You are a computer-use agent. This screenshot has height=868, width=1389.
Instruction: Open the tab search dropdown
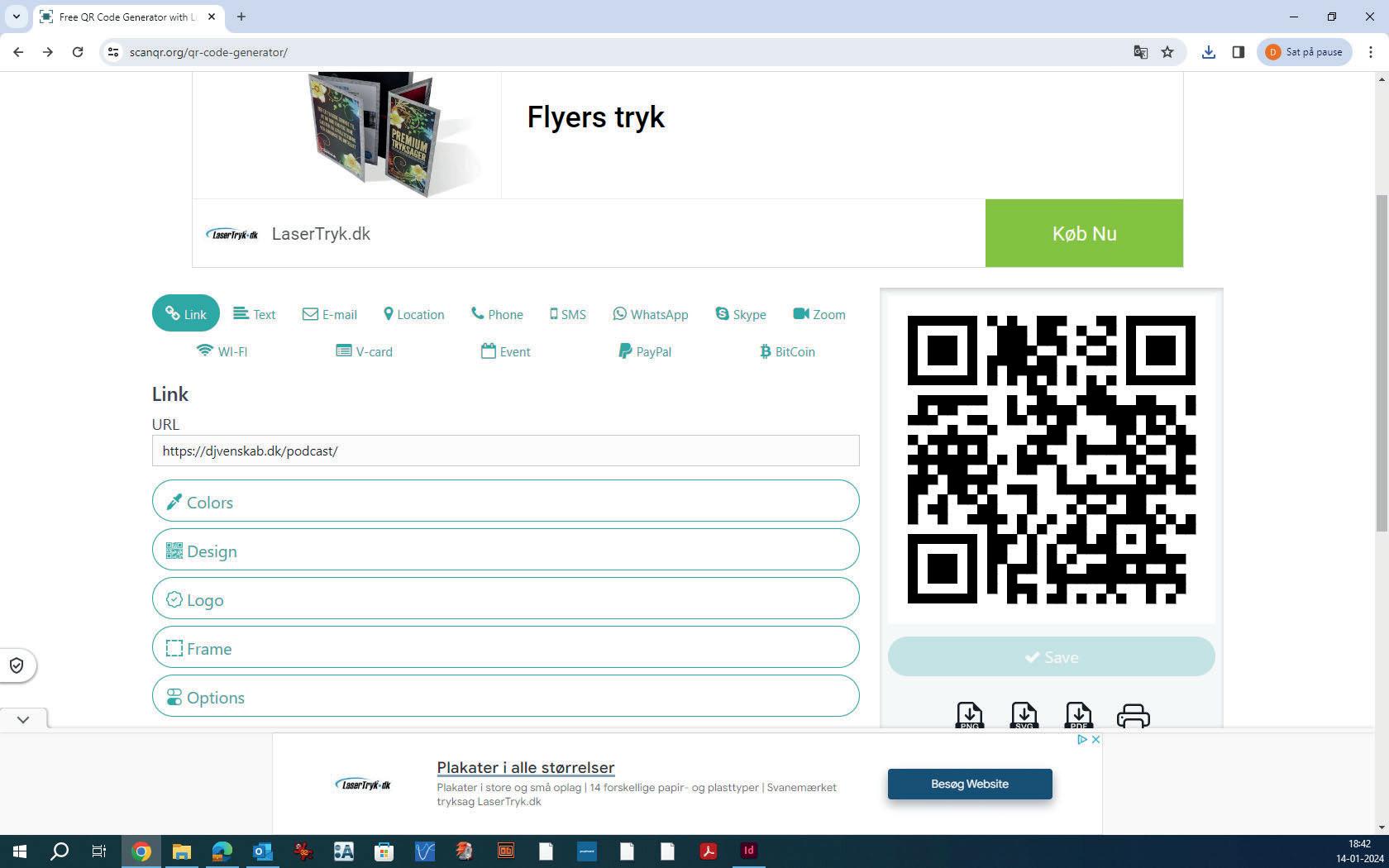[x=16, y=17]
